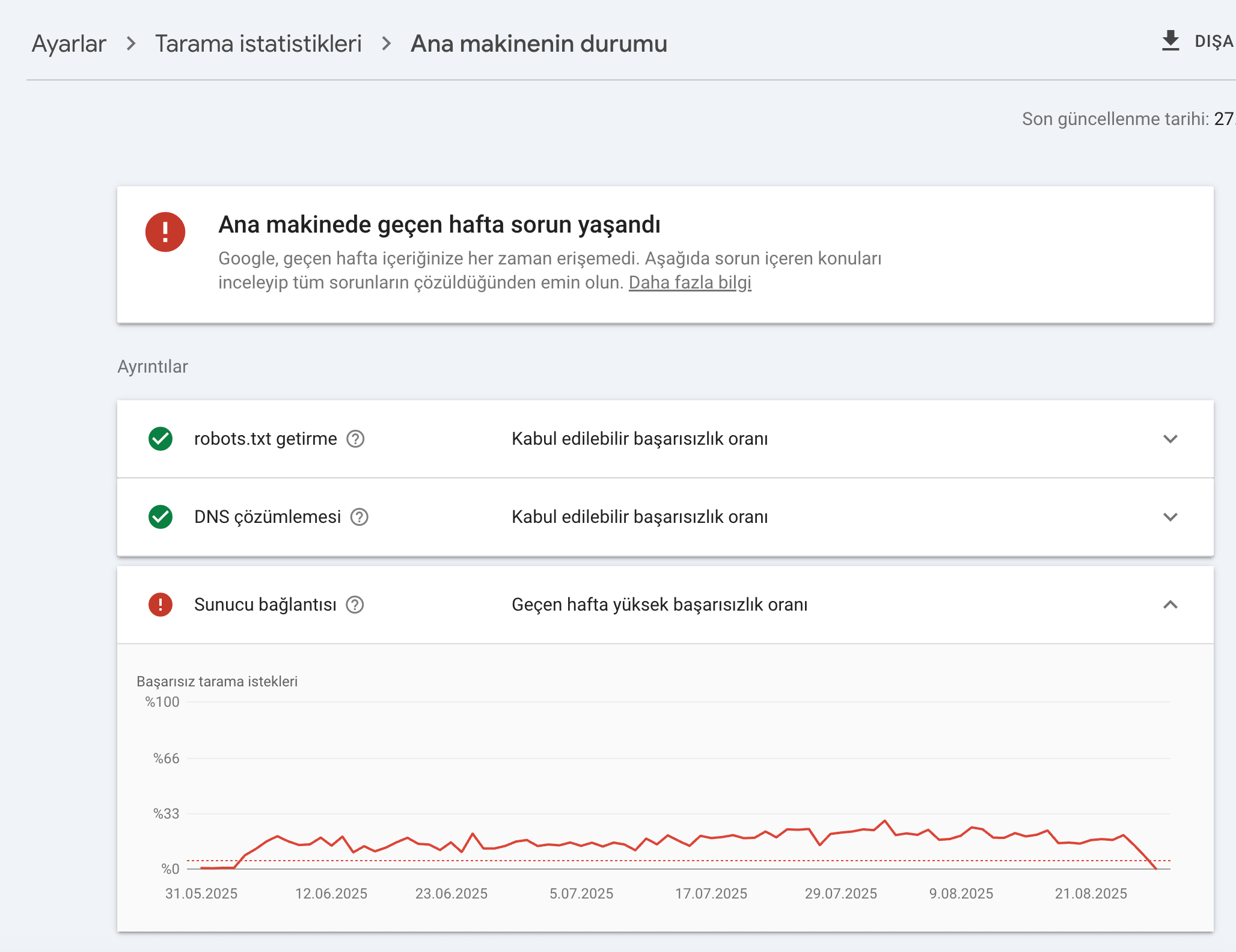1236x952 pixels.
Task: Click the 21.08.2025 axis date label
Action: coord(1091,894)
